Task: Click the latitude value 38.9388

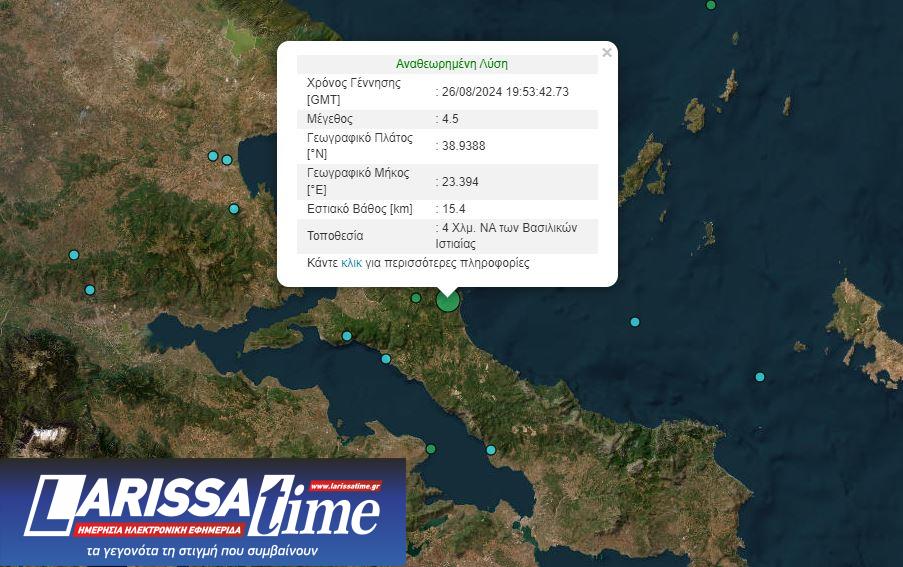Action: (463, 146)
